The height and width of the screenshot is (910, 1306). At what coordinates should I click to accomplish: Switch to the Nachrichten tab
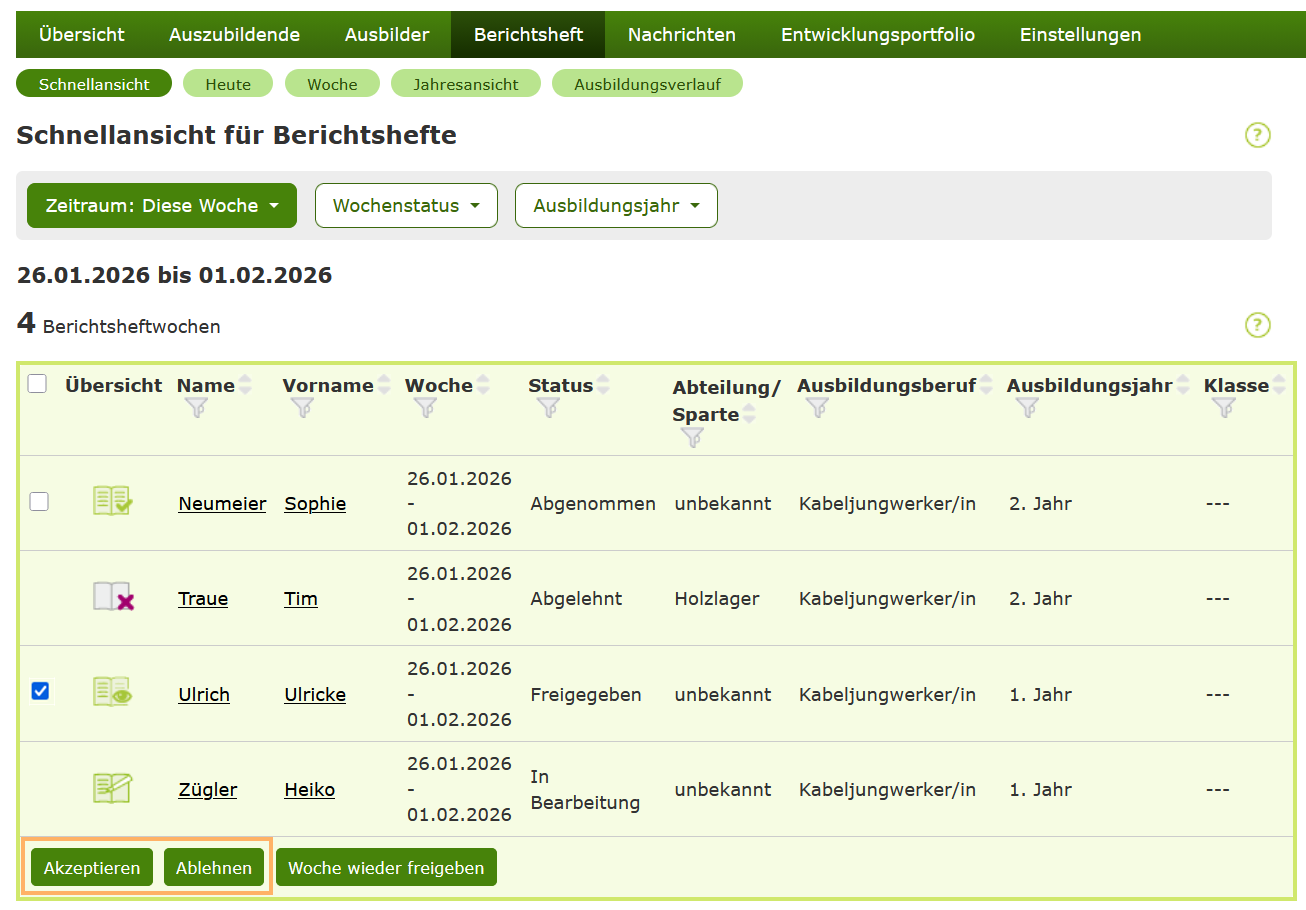[681, 34]
